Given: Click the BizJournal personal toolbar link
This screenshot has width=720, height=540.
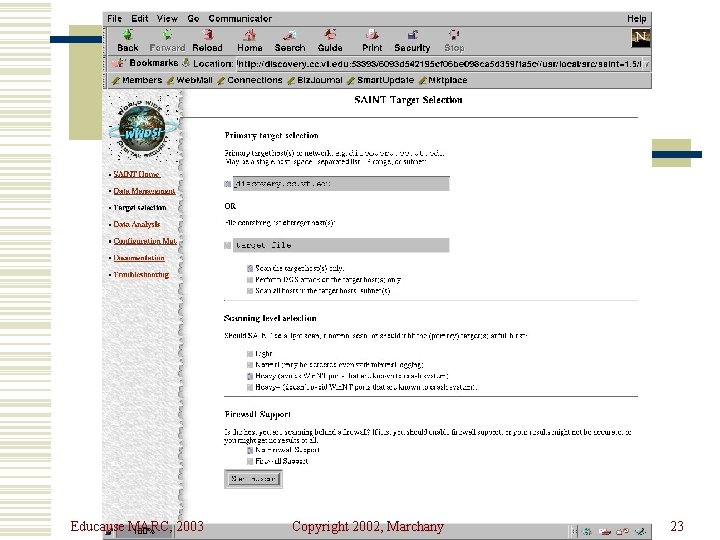Looking at the screenshot, I should point(315,80).
